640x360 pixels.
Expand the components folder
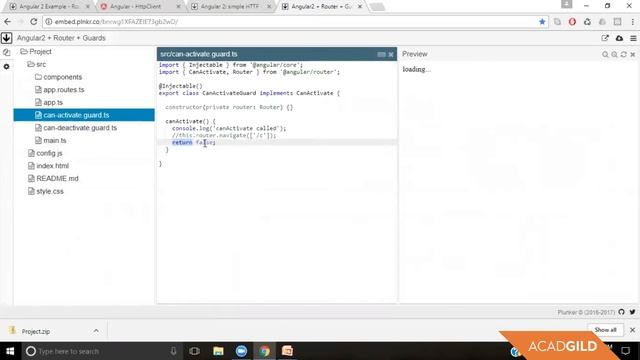coord(58,77)
